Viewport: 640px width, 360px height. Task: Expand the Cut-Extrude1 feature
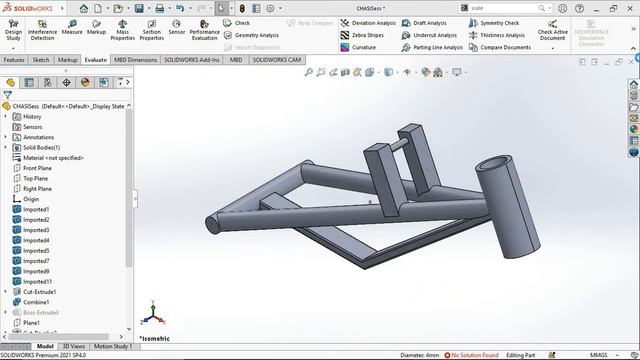(x=5, y=292)
